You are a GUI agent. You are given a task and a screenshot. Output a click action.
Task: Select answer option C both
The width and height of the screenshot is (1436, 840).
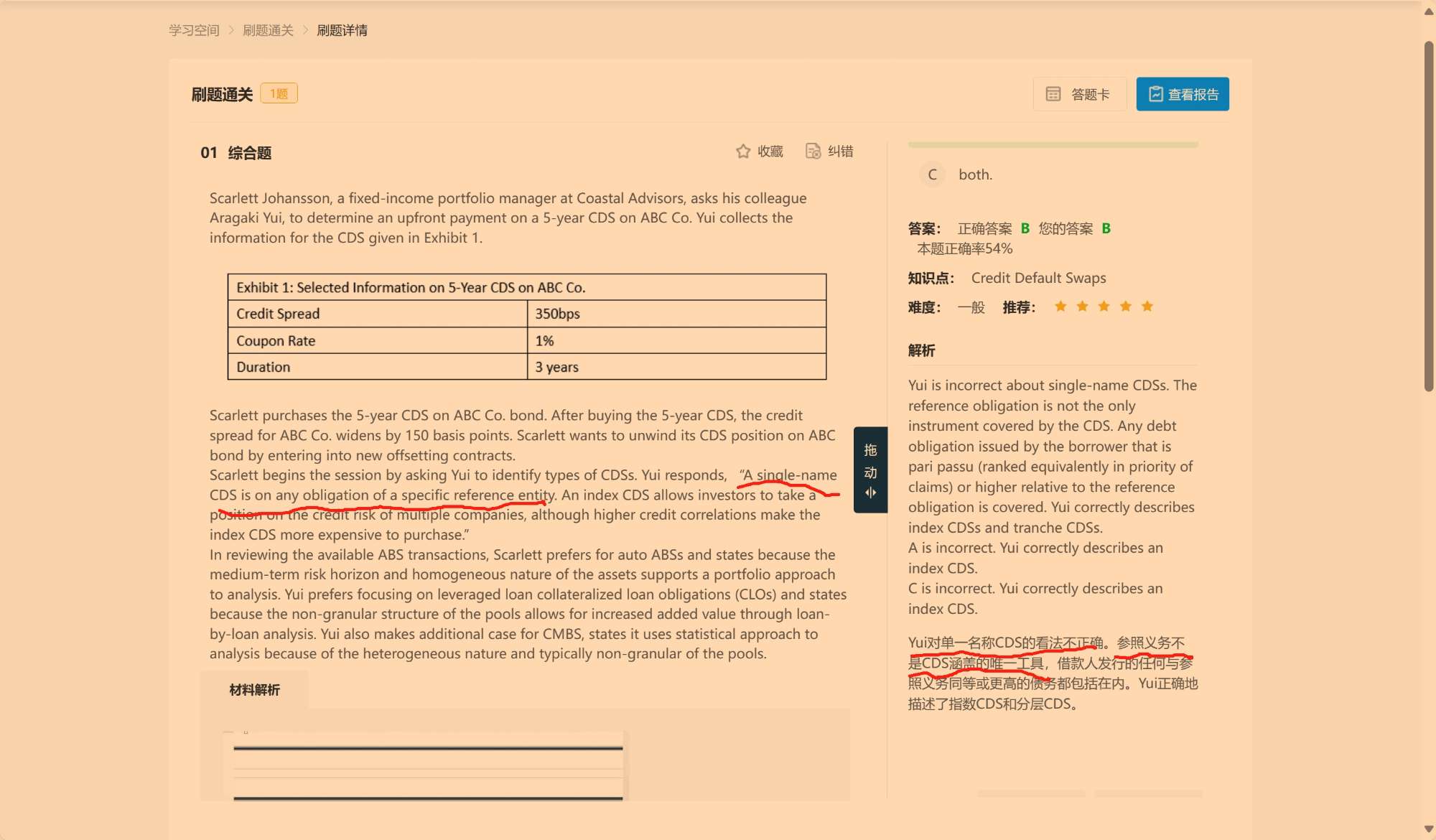933,174
